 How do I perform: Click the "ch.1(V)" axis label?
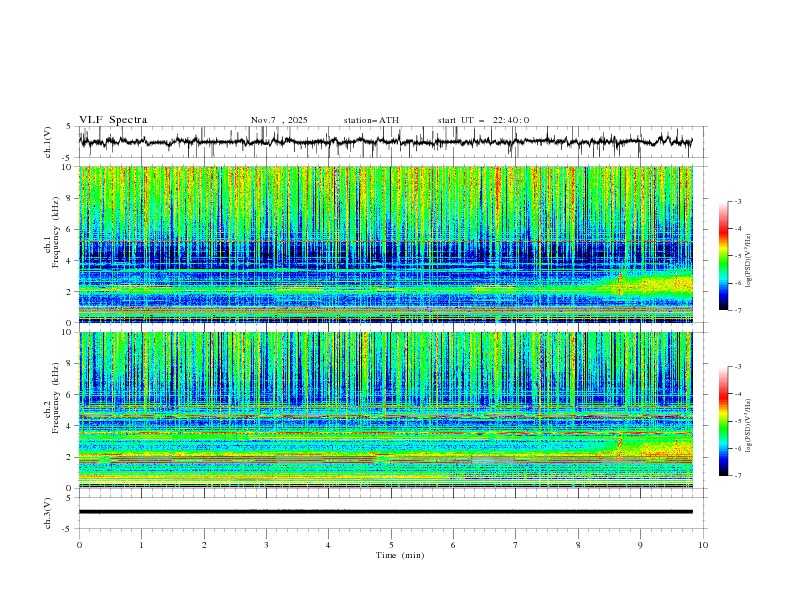(48, 142)
